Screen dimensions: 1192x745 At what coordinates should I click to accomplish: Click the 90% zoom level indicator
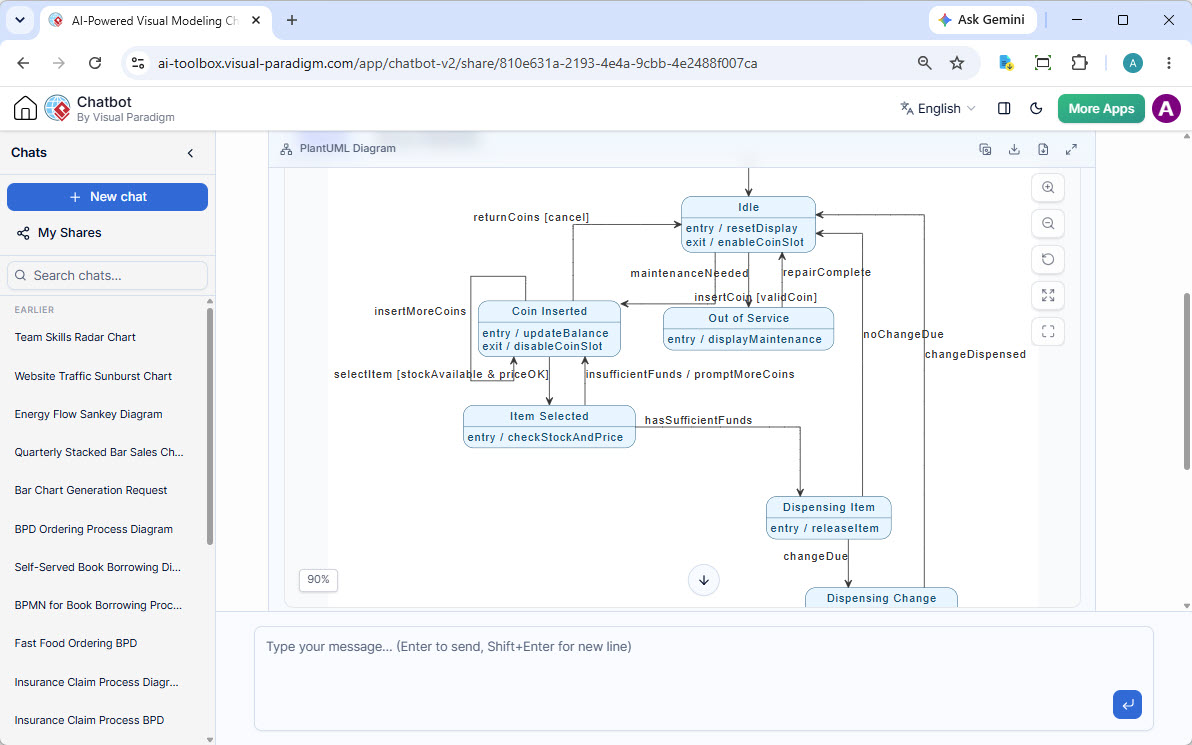(319, 580)
